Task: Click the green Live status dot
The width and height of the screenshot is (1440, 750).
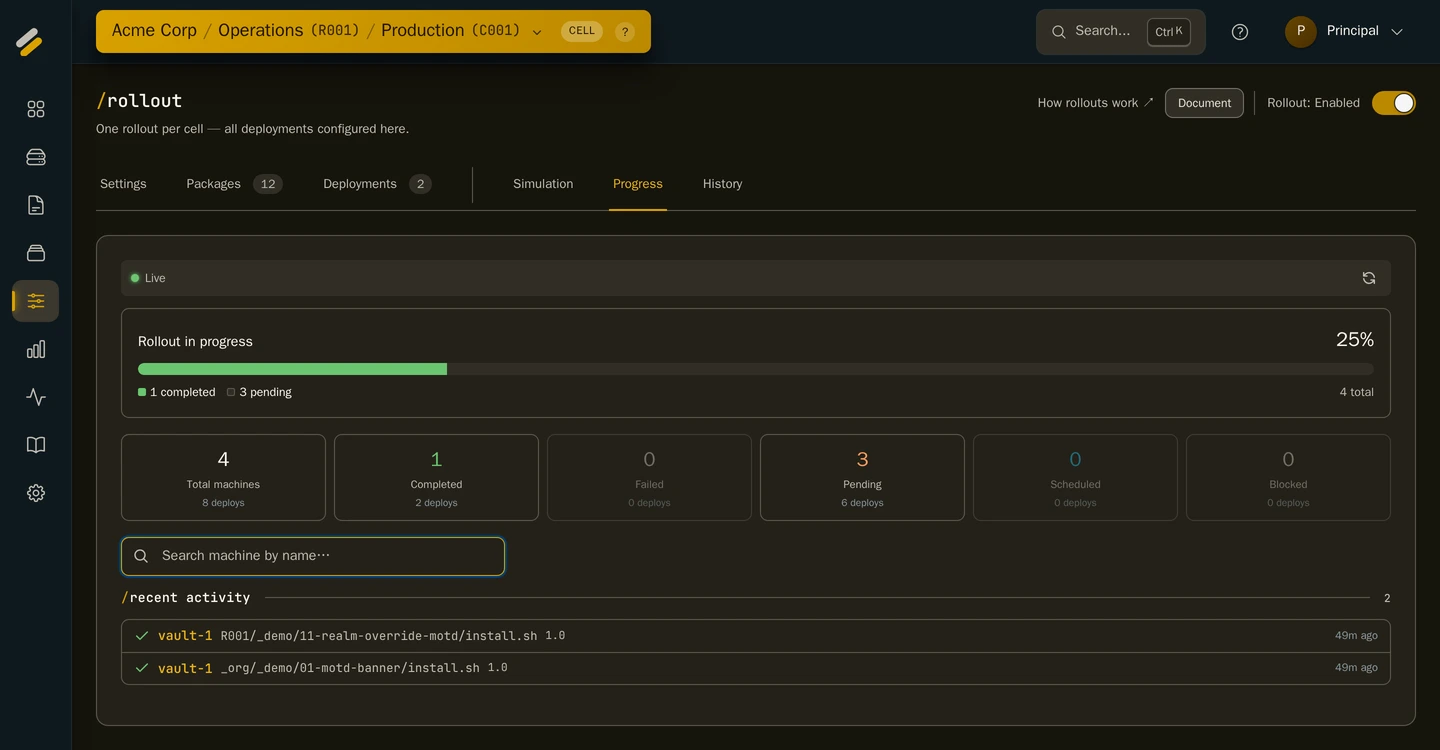Action: 135,278
